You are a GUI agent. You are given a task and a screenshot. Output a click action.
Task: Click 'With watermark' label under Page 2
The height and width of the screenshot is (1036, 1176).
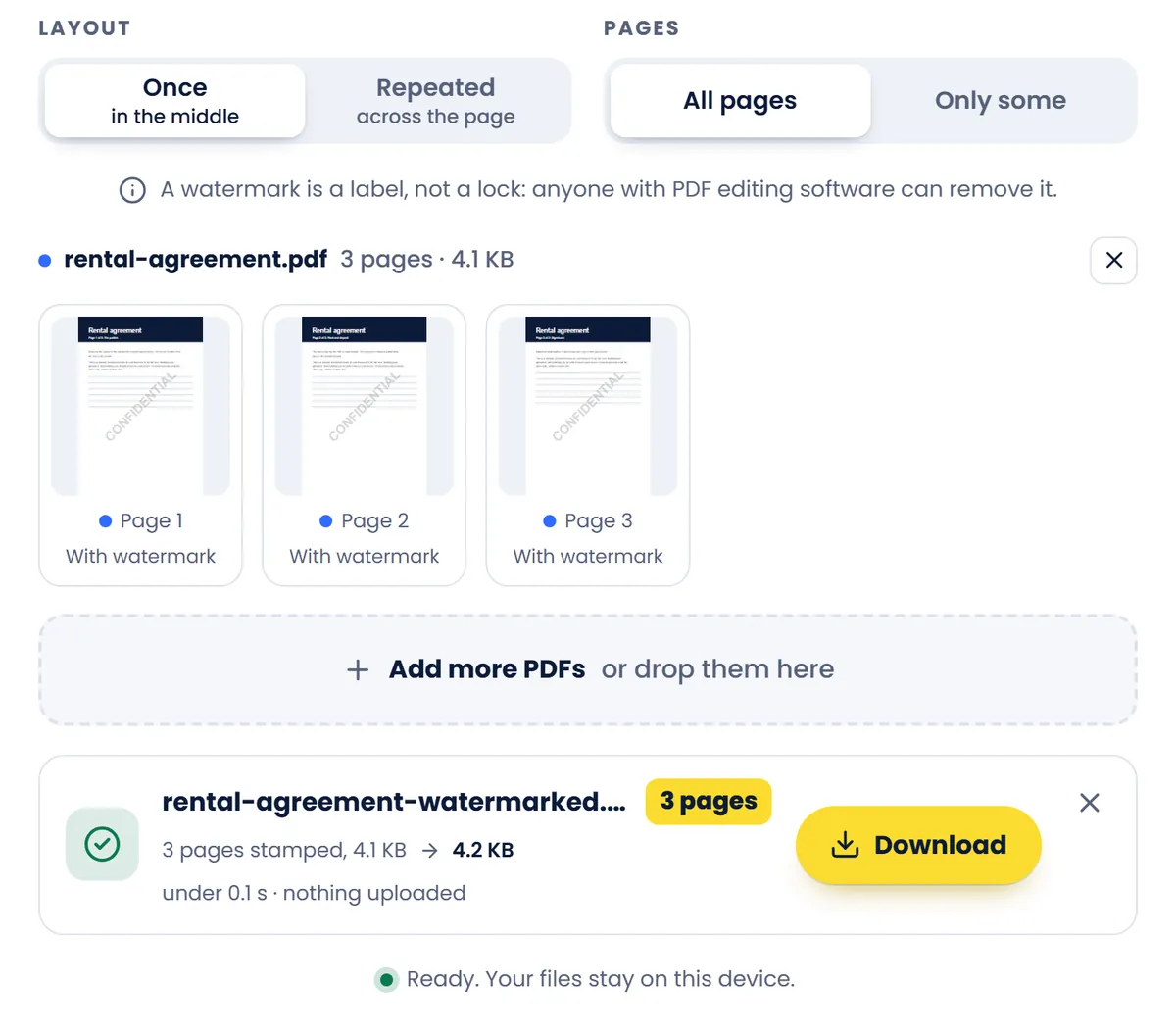pyautogui.click(x=364, y=556)
